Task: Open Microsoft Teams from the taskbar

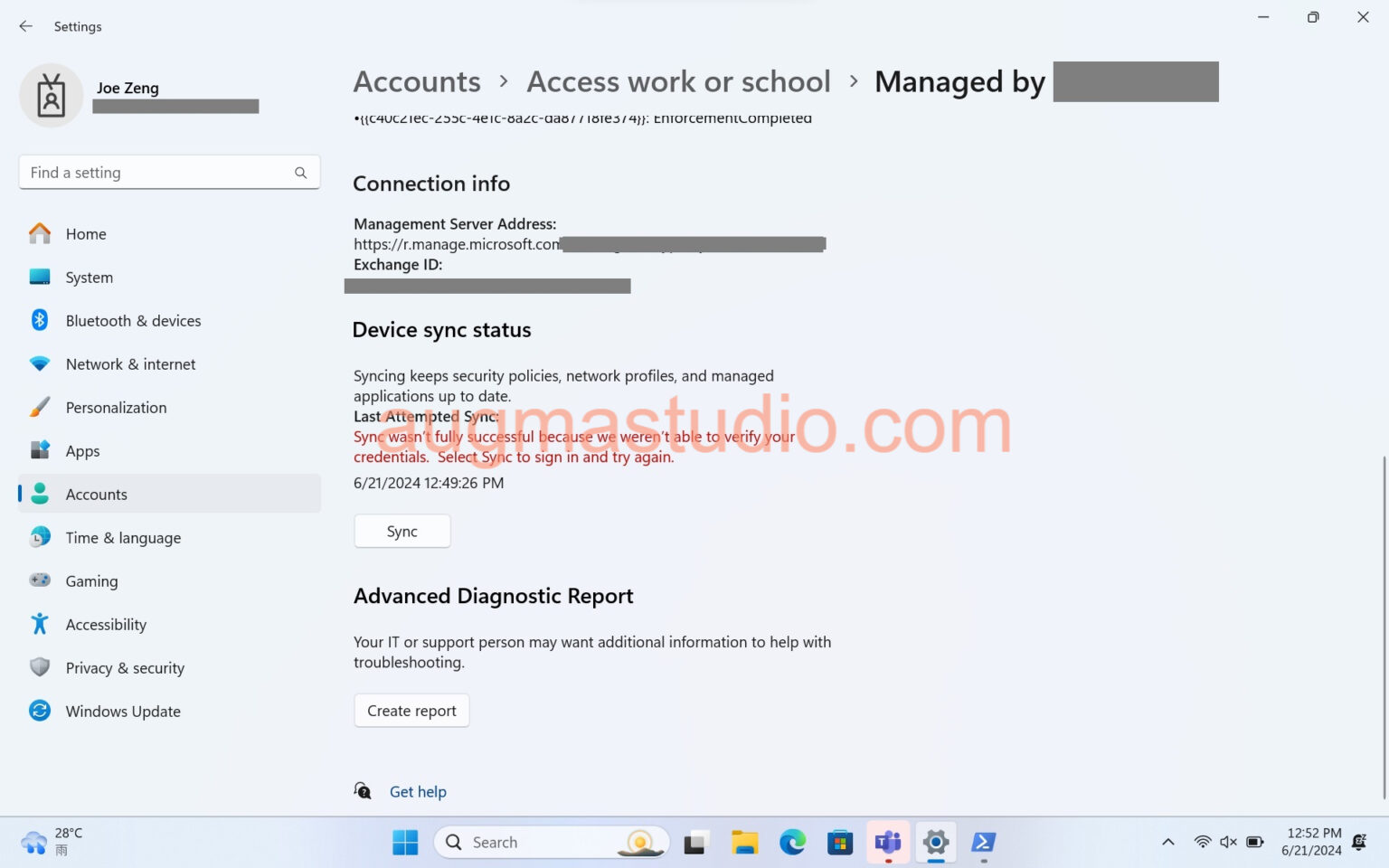Action: pos(887,842)
